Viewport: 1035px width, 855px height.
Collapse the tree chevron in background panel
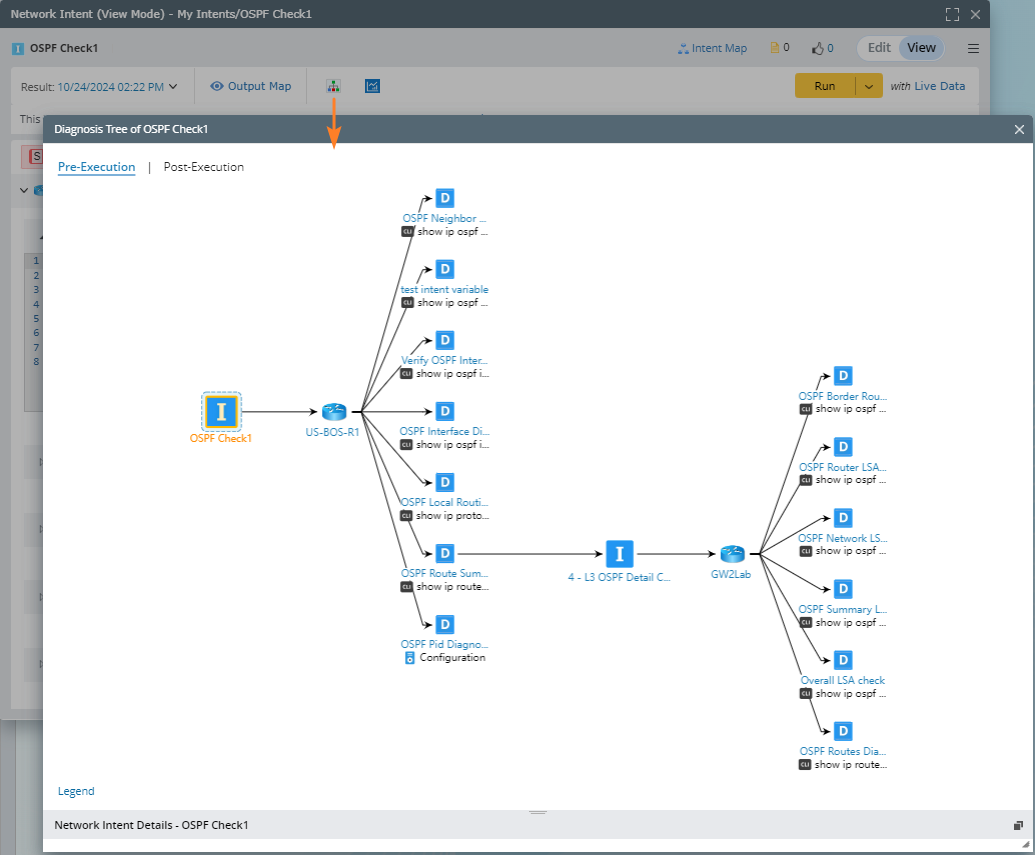tap(24, 190)
